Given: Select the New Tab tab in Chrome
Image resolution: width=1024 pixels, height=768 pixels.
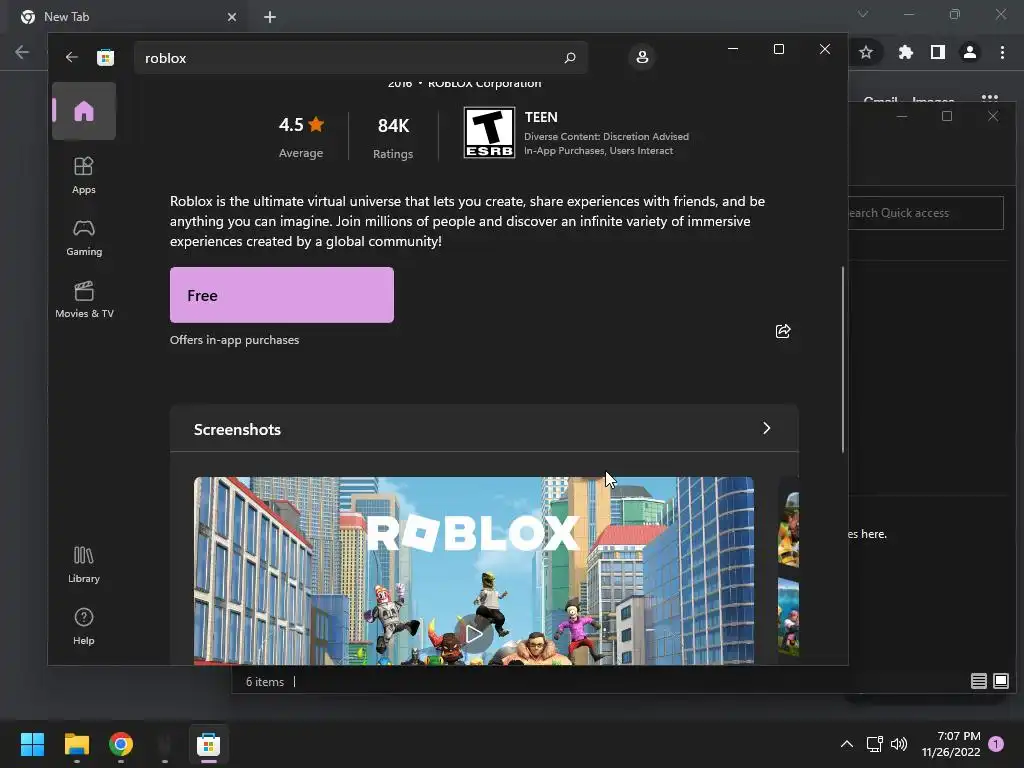Looking at the screenshot, I should pos(129,17).
